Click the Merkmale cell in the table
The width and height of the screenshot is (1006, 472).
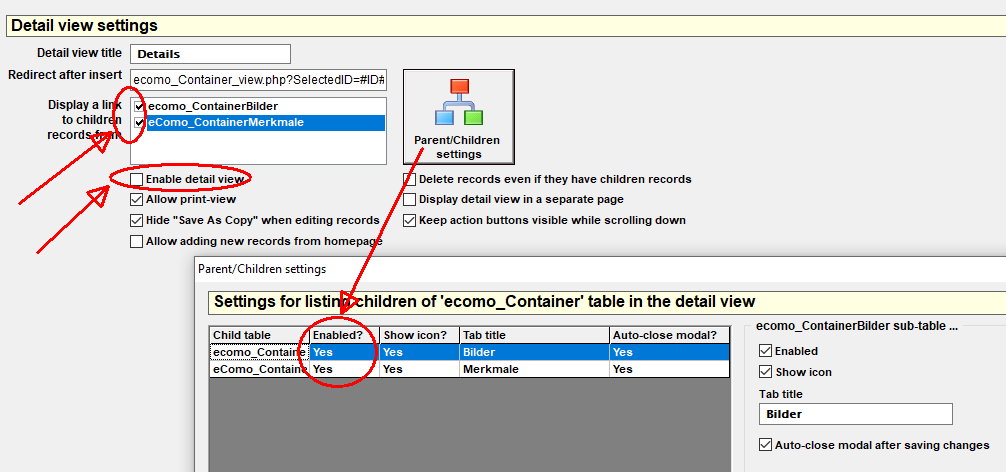[534, 369]
